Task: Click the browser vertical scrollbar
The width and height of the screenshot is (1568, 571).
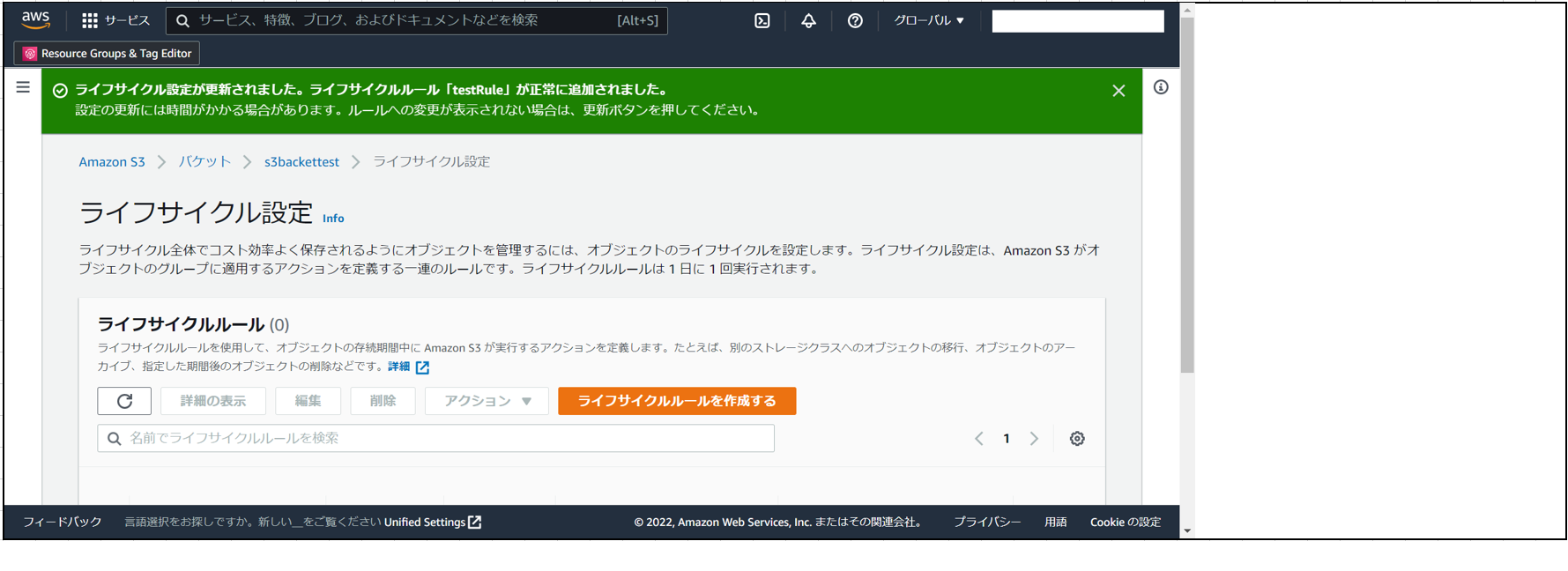Action: (x=1187, y=194)
